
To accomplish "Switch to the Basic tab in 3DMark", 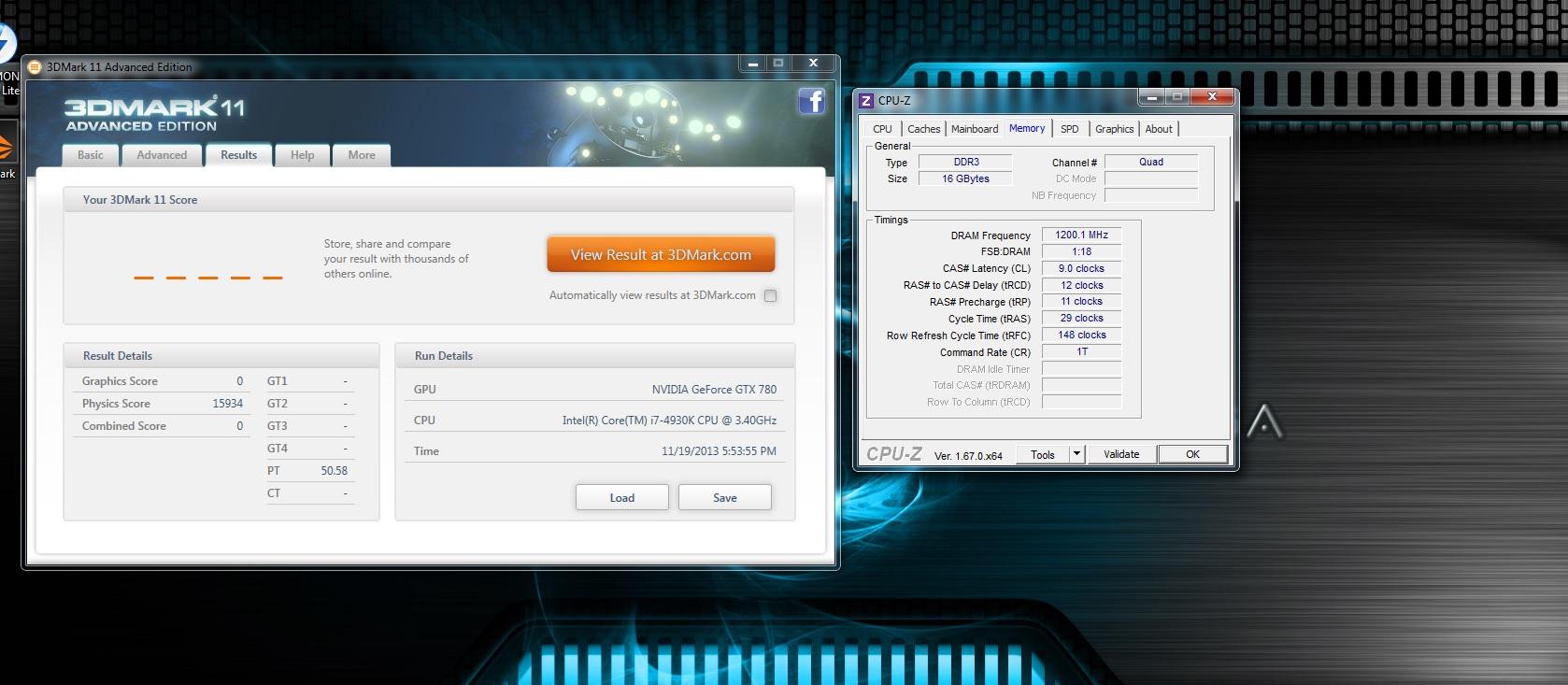I will point(91,155).
